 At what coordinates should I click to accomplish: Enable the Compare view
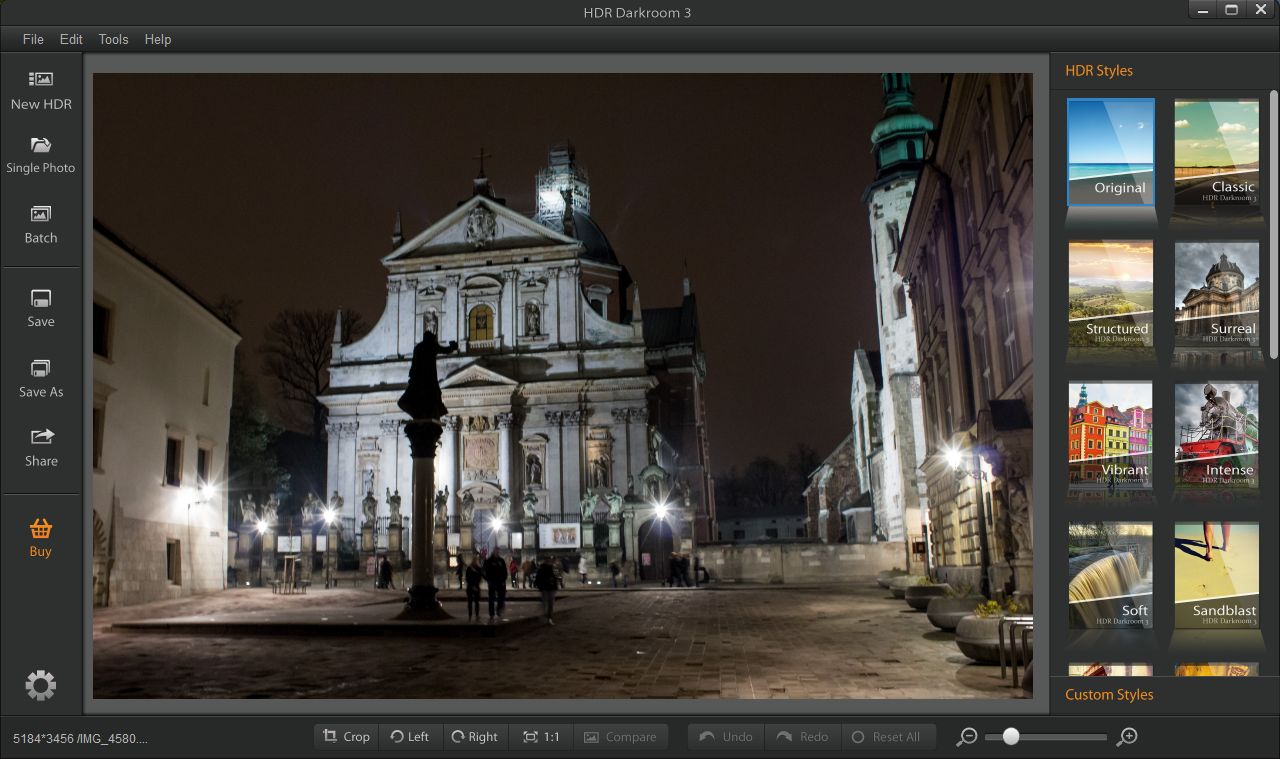tap(621, 736)
